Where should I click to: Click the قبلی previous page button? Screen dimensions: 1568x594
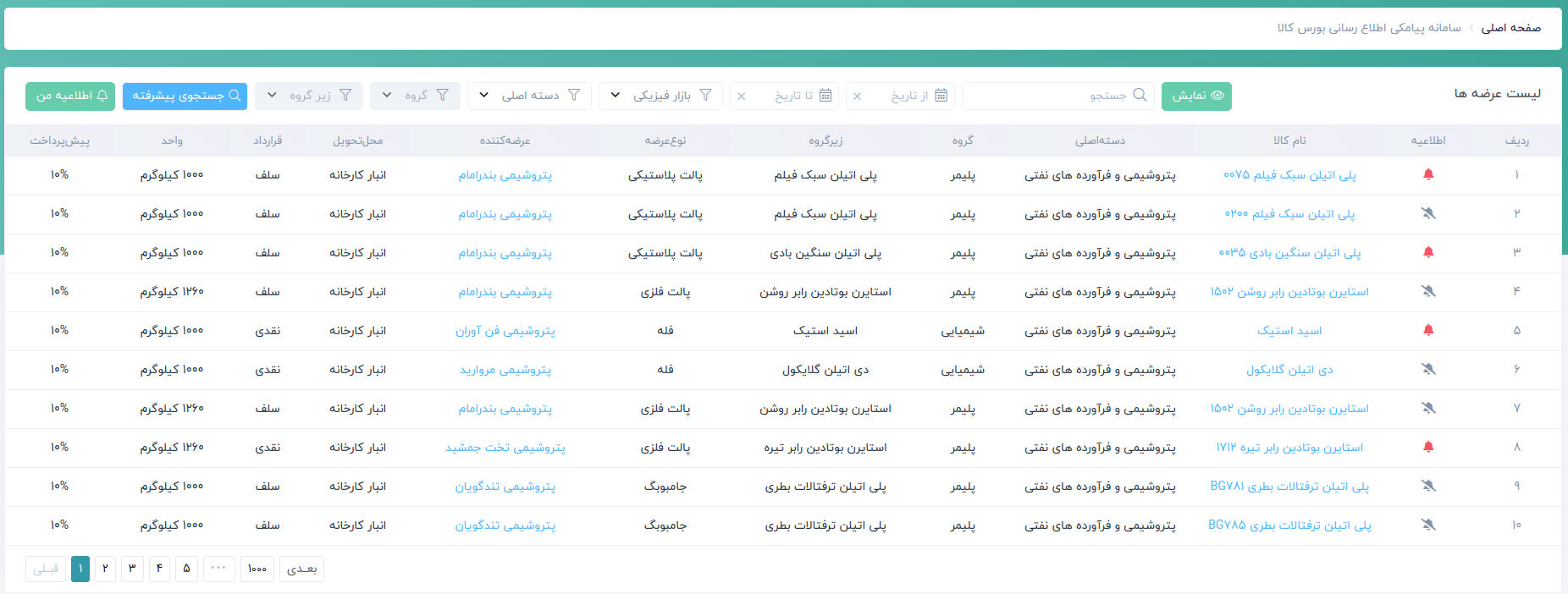(x=46, y=569)
